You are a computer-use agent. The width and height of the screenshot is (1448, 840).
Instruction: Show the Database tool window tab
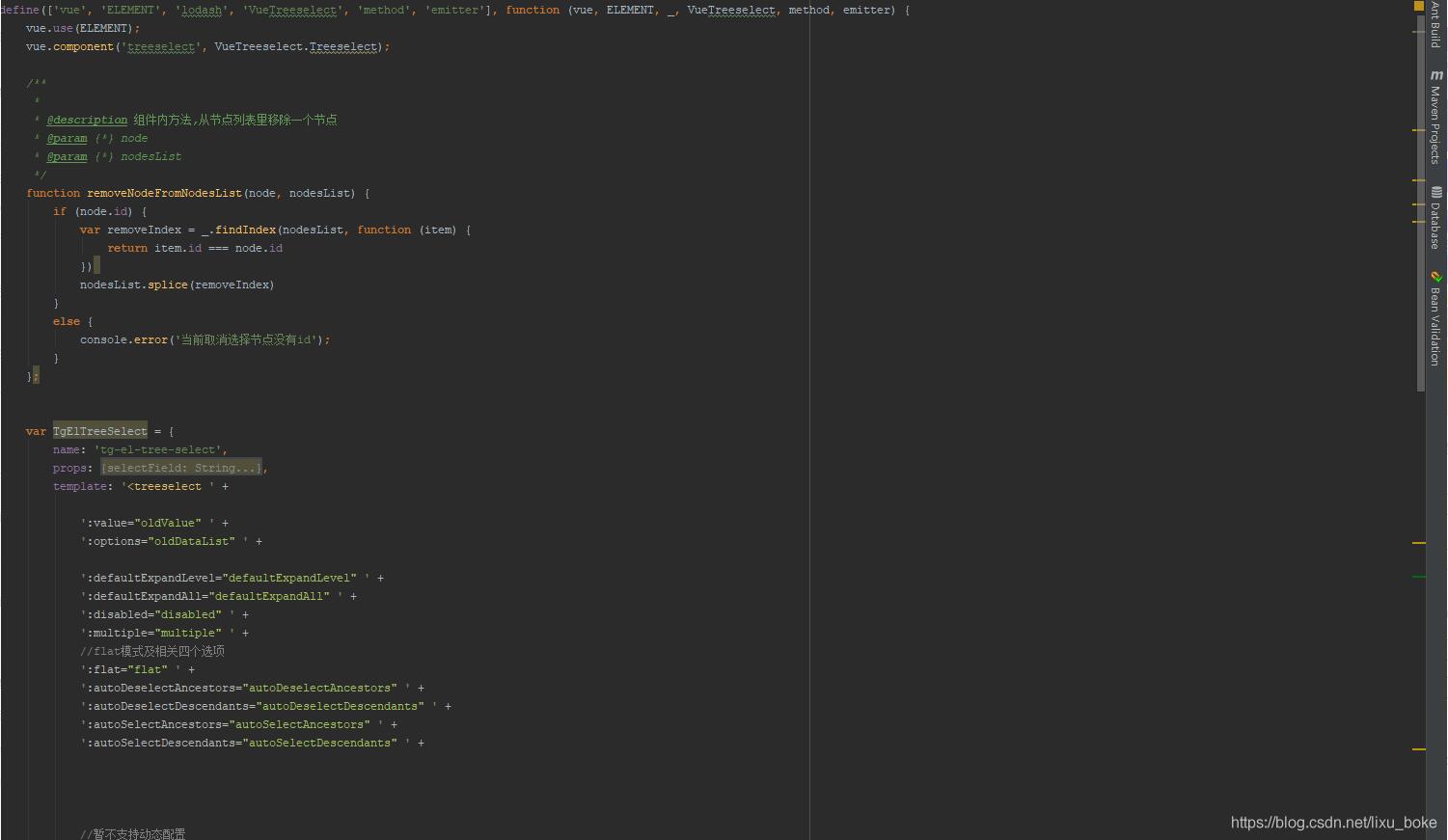pyautogui.click(x=1435, y=226)
